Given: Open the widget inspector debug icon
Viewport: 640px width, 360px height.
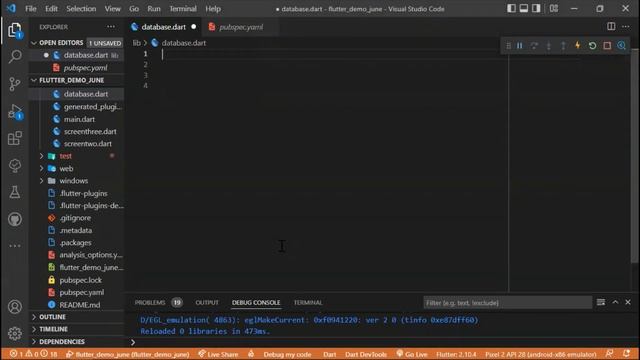Looking at the screenshot, I should click(621, 46).
